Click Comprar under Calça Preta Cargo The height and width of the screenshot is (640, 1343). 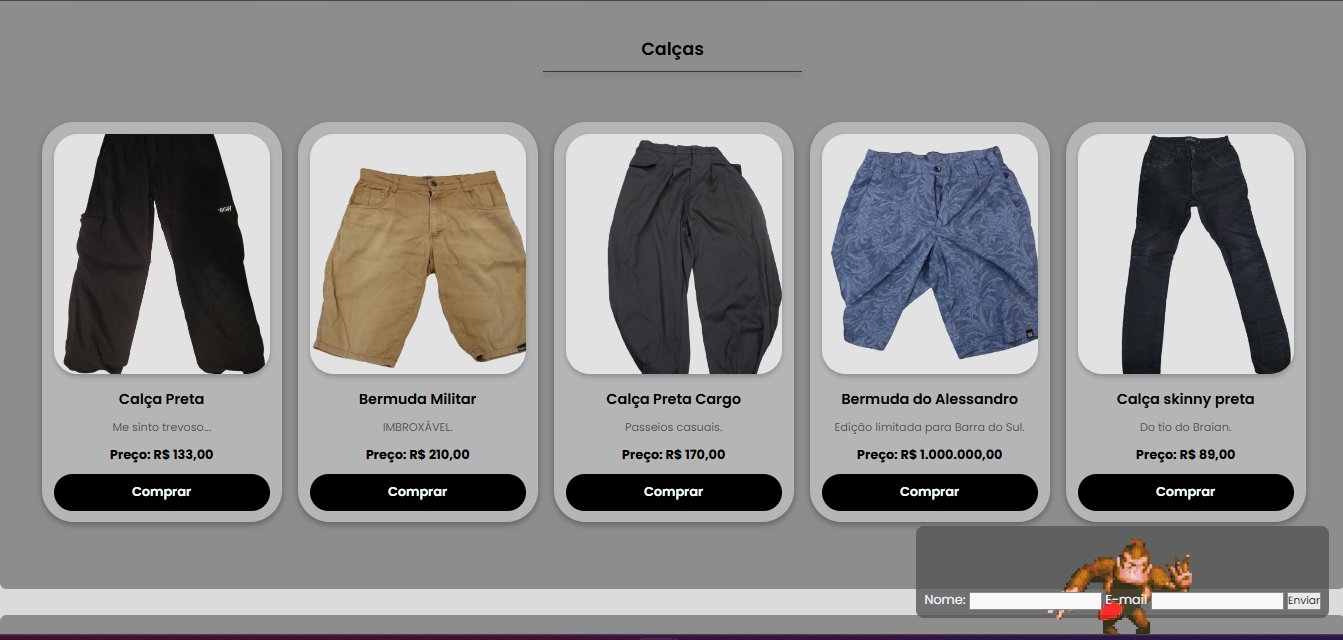click(x=674, y=492)
